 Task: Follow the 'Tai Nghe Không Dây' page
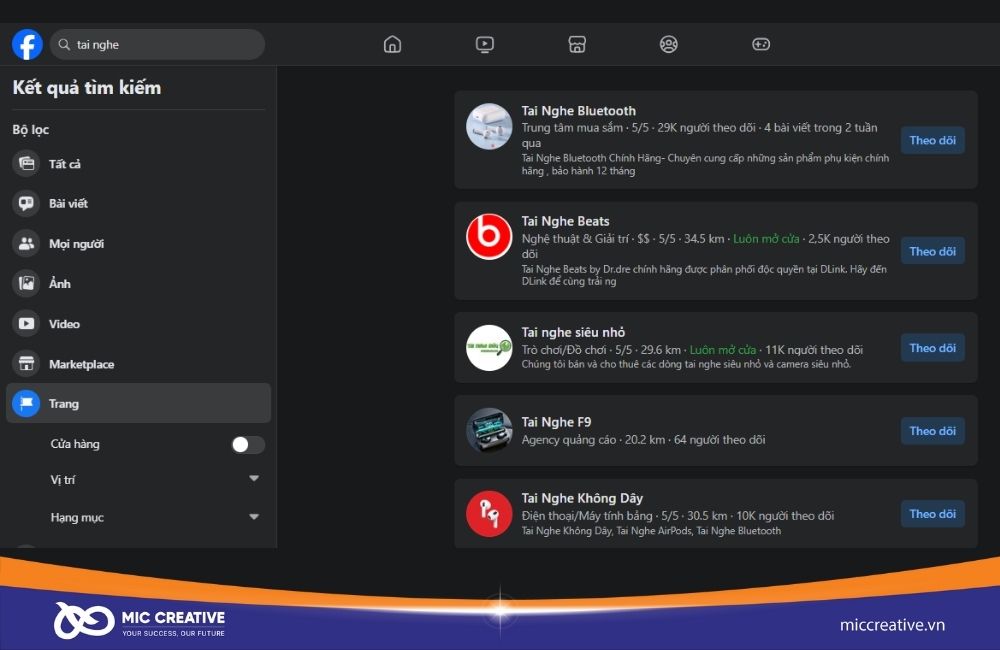pyautogui.click(x=932, y=513)
